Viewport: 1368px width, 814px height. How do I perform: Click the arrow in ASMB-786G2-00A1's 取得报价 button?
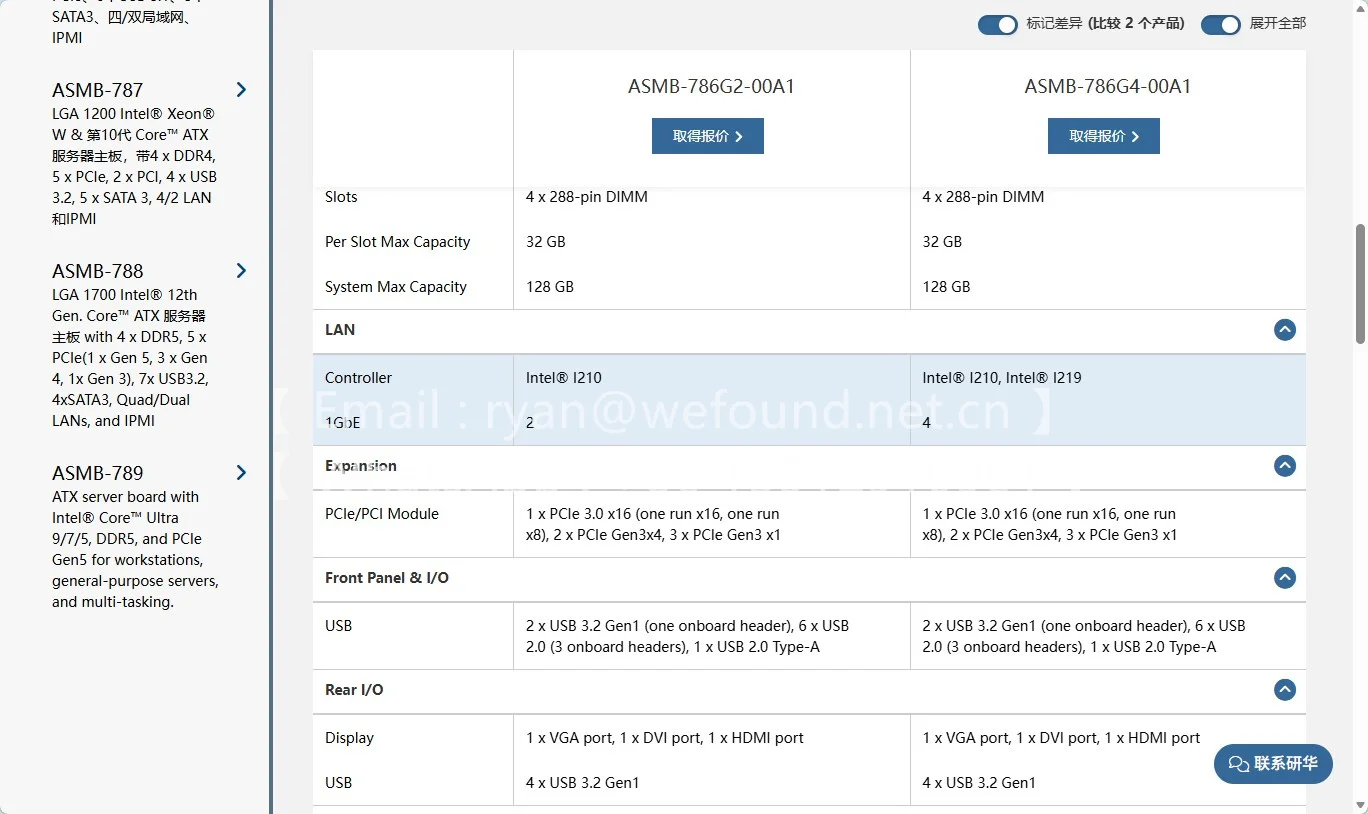coord(739,137)
